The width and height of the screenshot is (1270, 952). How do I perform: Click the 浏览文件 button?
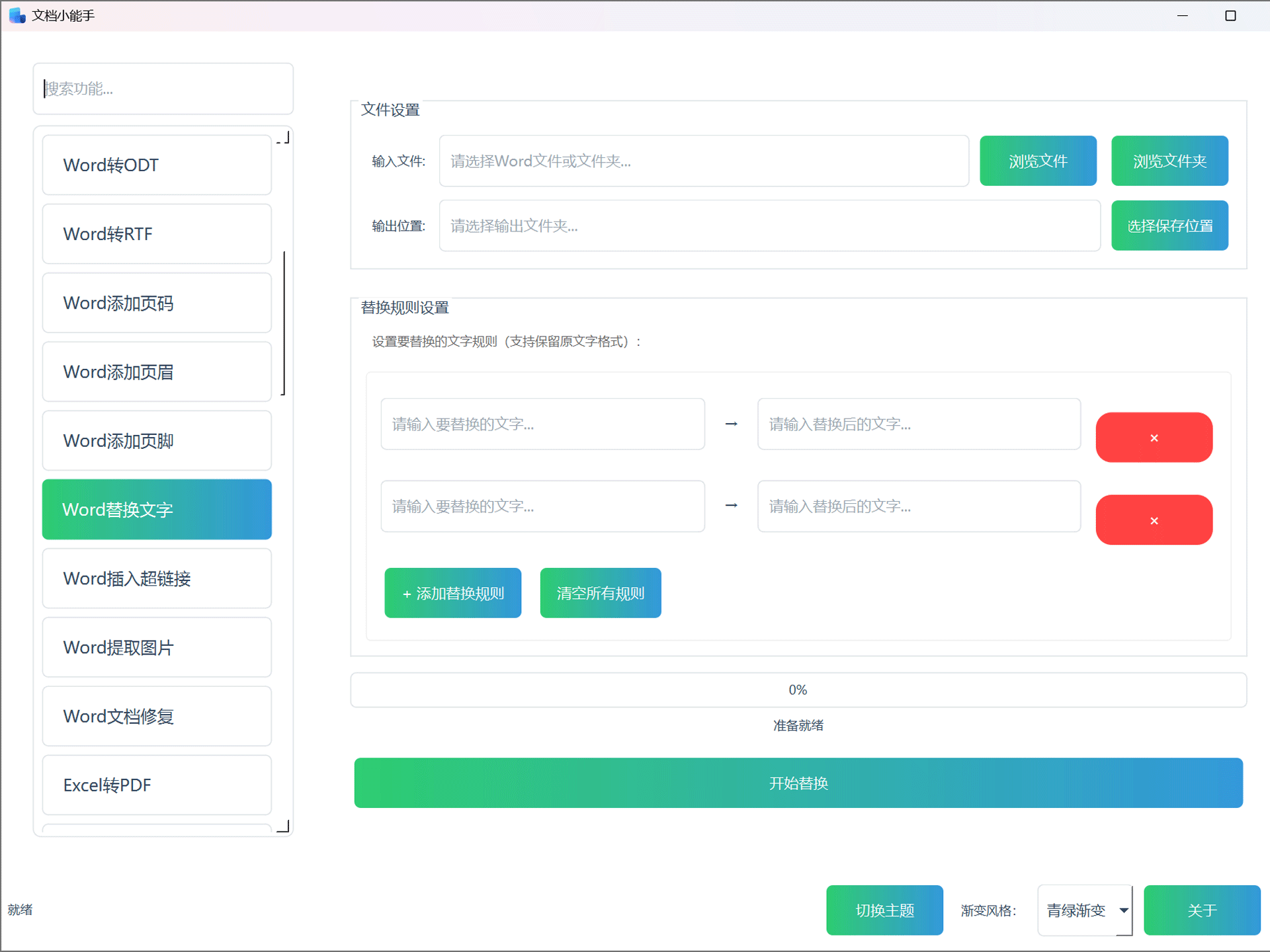click(x=1038, y=161)
